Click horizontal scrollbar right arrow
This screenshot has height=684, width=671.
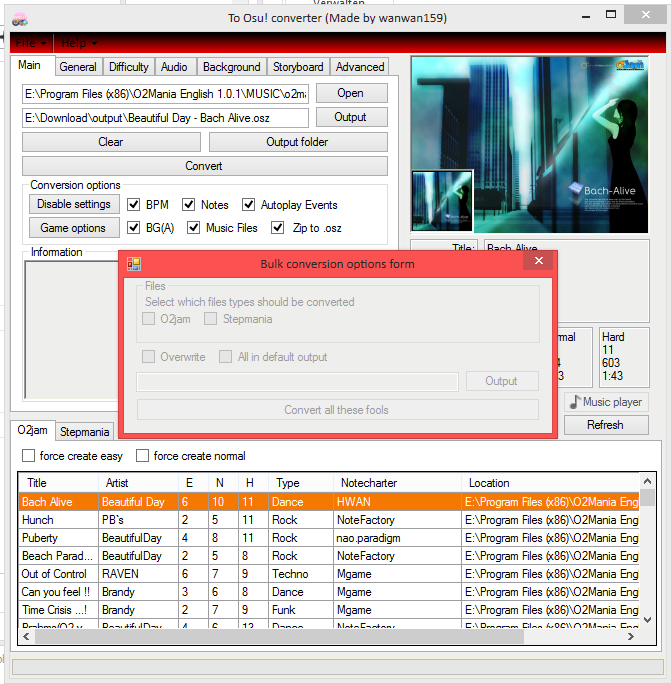(631, 636)
